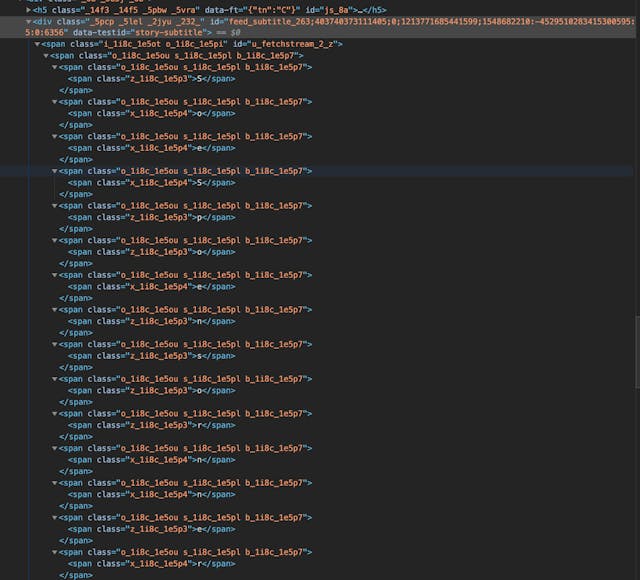640x580 pixels.
Task: Select the z_1i8c_1e5p3 span containing 'r'
Action: (151, 425)
